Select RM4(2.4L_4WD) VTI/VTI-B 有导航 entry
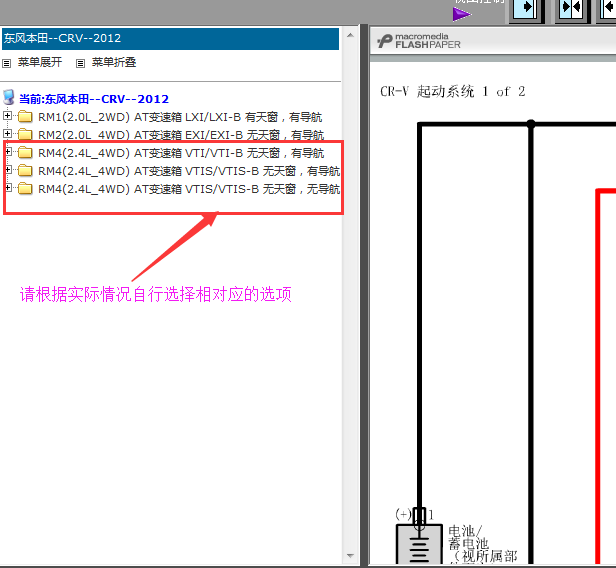The width and height of the screenshot is (616, 568). [x=181, y=153]
